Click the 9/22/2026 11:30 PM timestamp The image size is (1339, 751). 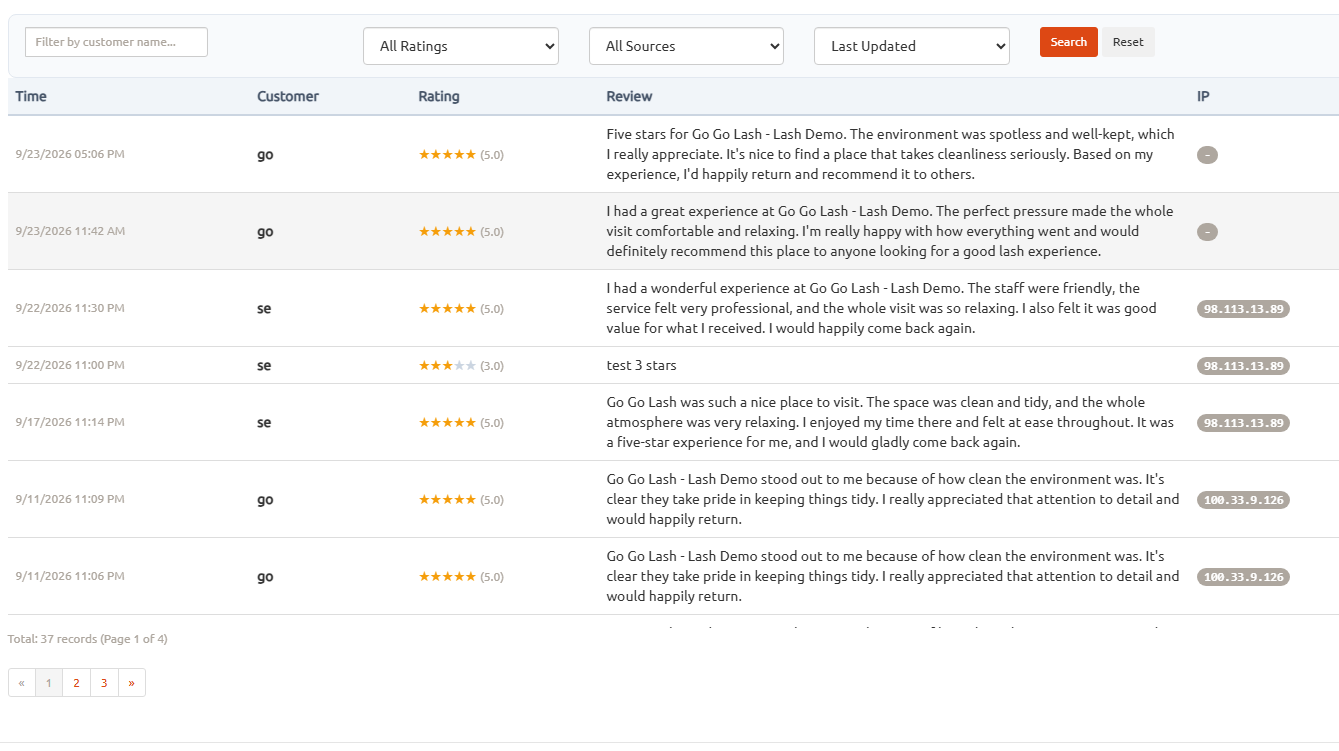[70, 308]
